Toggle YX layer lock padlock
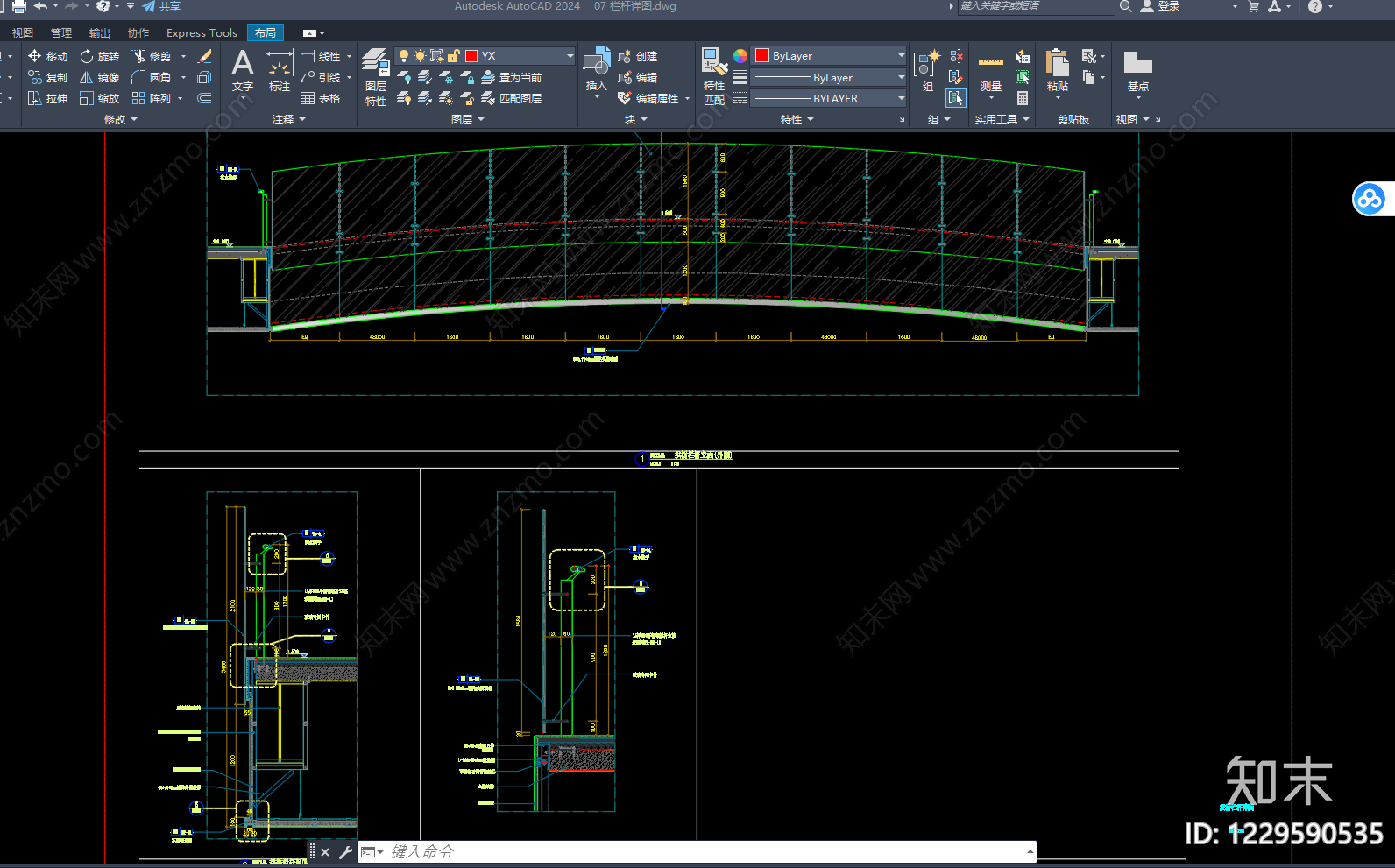Screen dimensions: 1395x868 point(454,56)
